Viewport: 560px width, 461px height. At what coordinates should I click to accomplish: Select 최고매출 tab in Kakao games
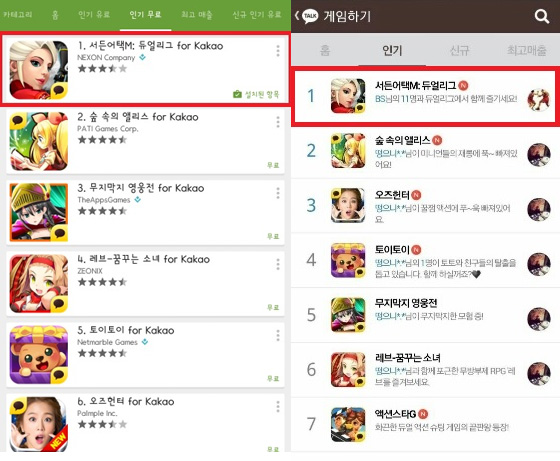tap(526, 50)
